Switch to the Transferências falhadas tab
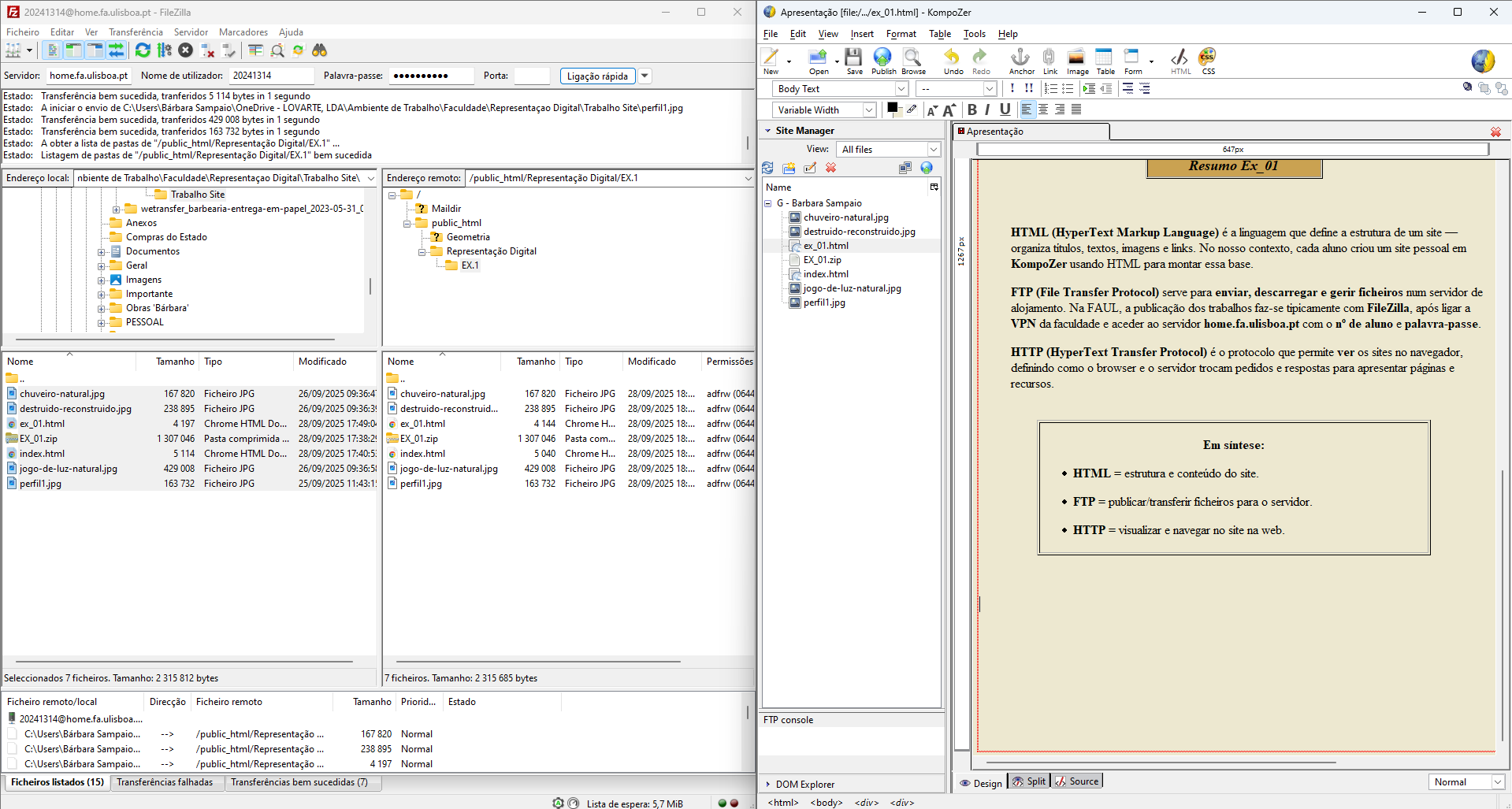Viewport: 1512px width, 809px height. pyautogui.click(x=167, y=782)
